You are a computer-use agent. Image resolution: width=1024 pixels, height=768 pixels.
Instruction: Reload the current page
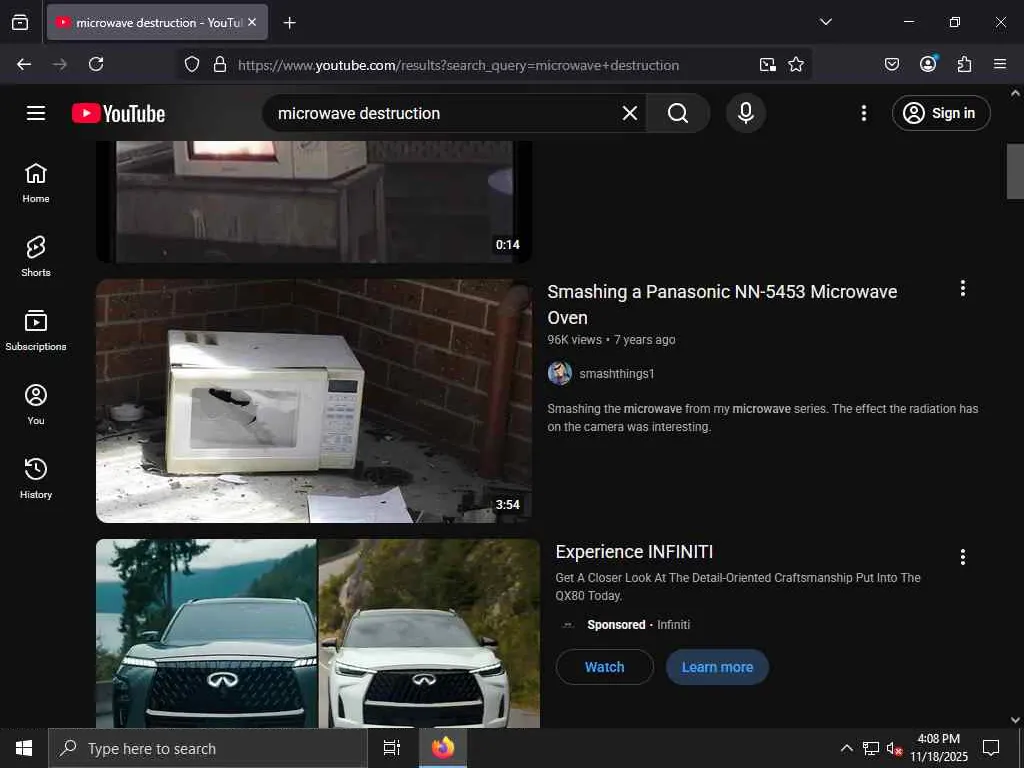(96, 64)
